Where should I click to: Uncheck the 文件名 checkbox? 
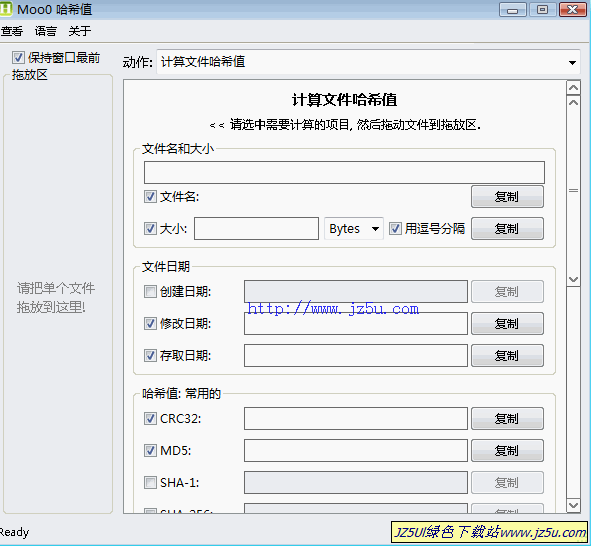(150, 196)
